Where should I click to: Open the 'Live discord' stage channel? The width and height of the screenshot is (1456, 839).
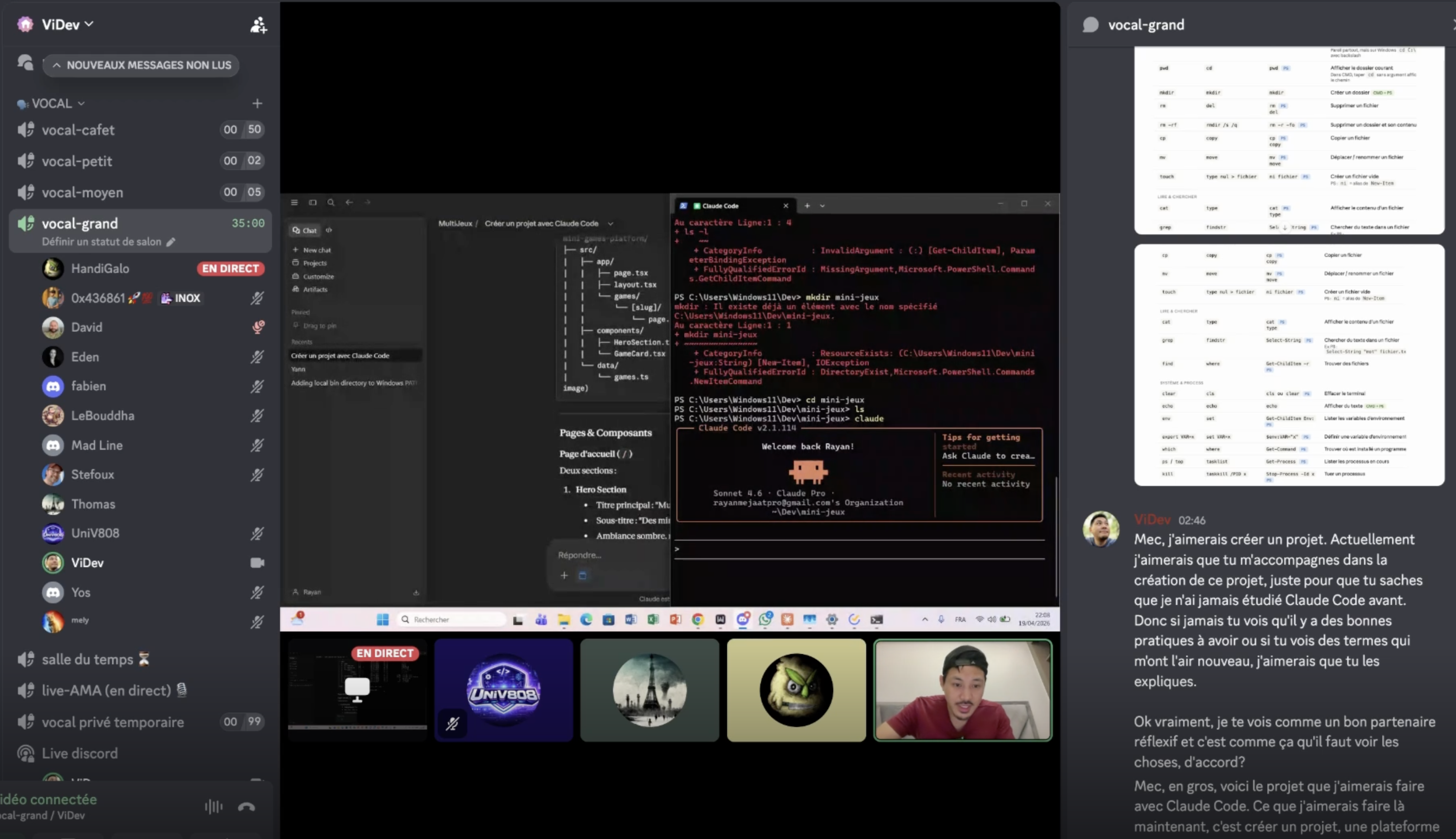coord(140,753)
